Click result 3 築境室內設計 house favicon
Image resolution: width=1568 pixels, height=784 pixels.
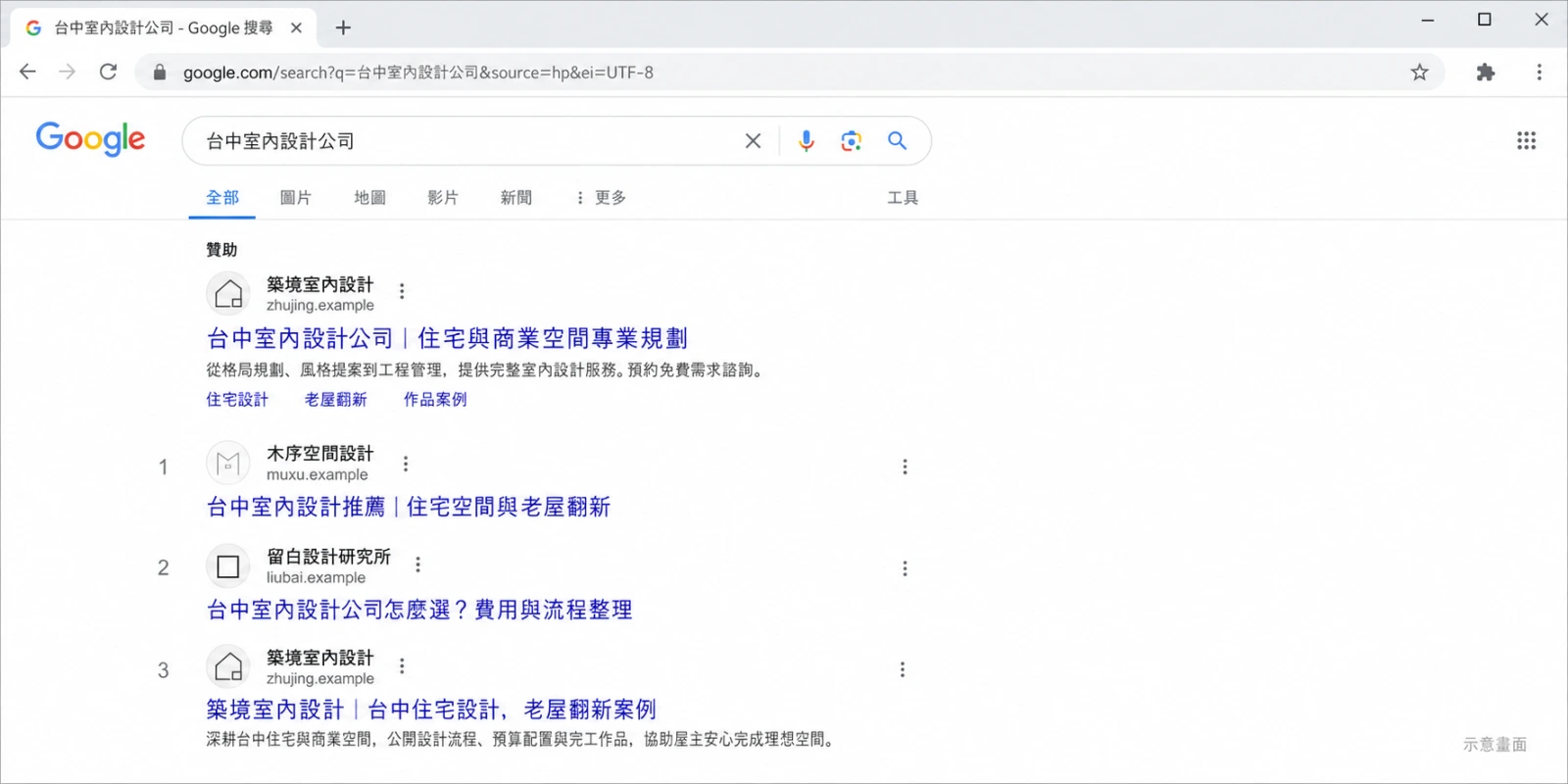pyautogui.click(x=228, y=666)
